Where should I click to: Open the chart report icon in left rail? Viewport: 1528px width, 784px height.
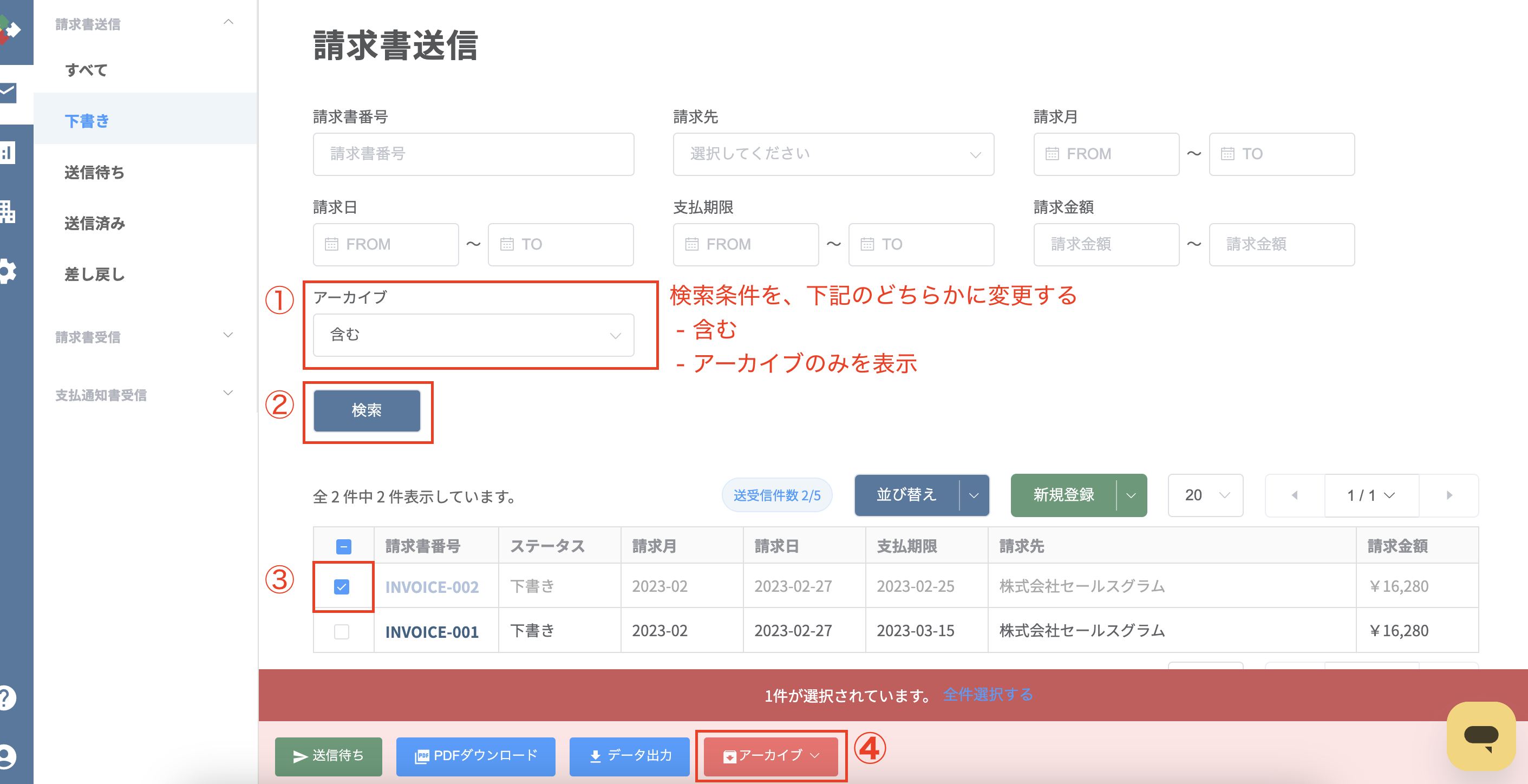coord(8,153)
